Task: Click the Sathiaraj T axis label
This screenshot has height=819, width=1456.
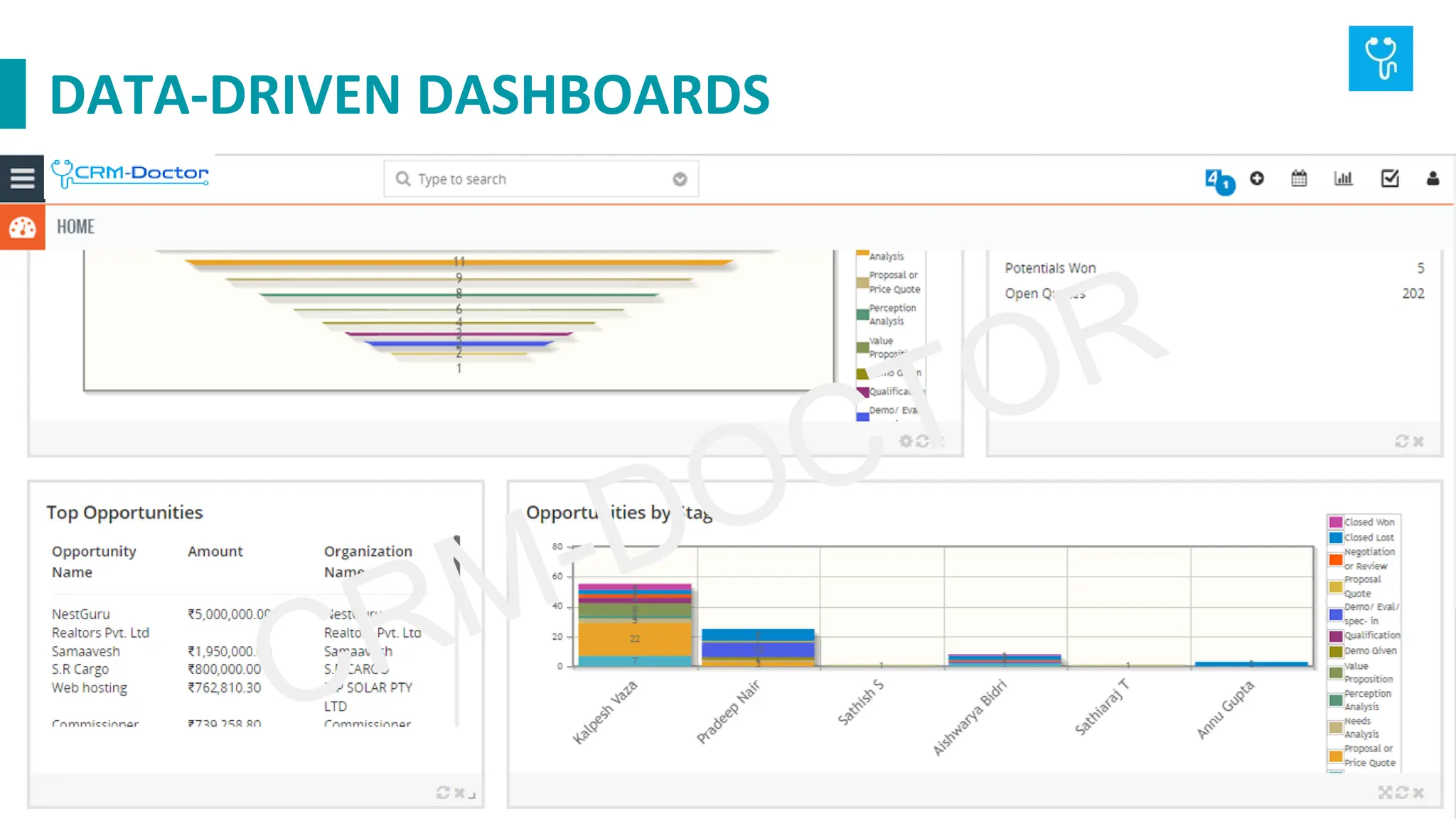Action: [1101, 707]
